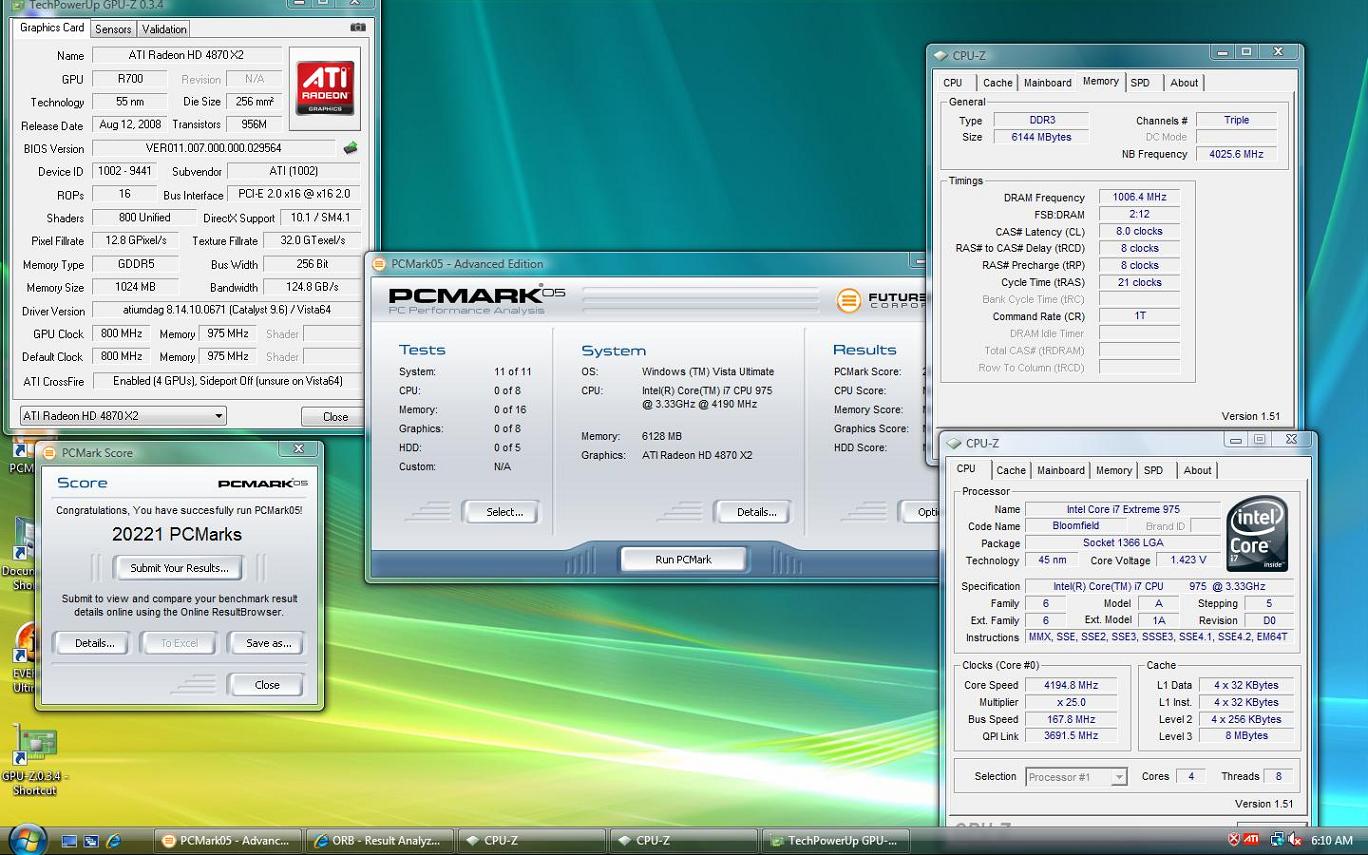The image size is (1368, 855).
Task: Click the BIOS save chip icon in GPU-Z
Action: pyautogui.click(x=350, y=148)
